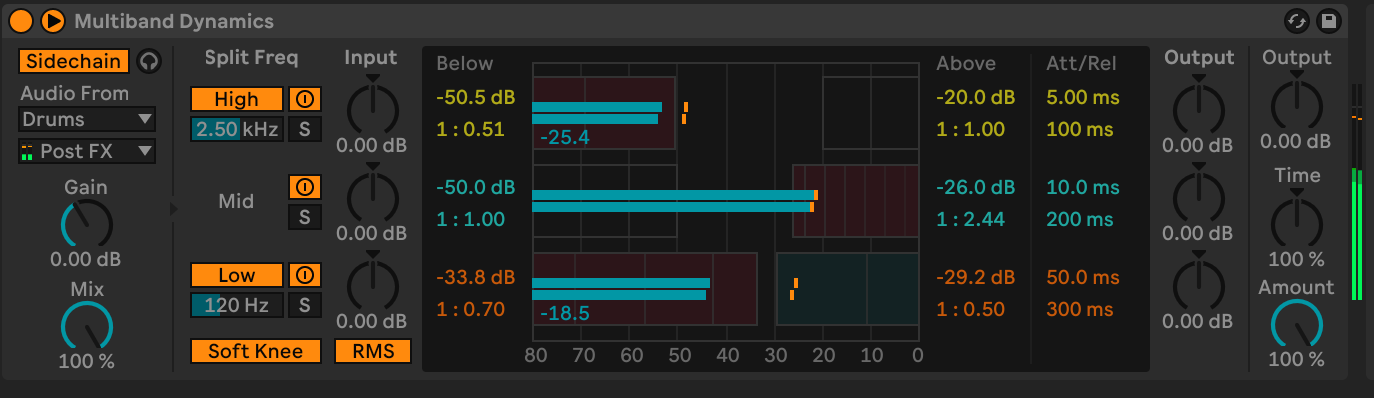This screenshot has height=398, width=1374.
Task: Click the show/hide presets arrow icon
Action: (x=53, y=19)
